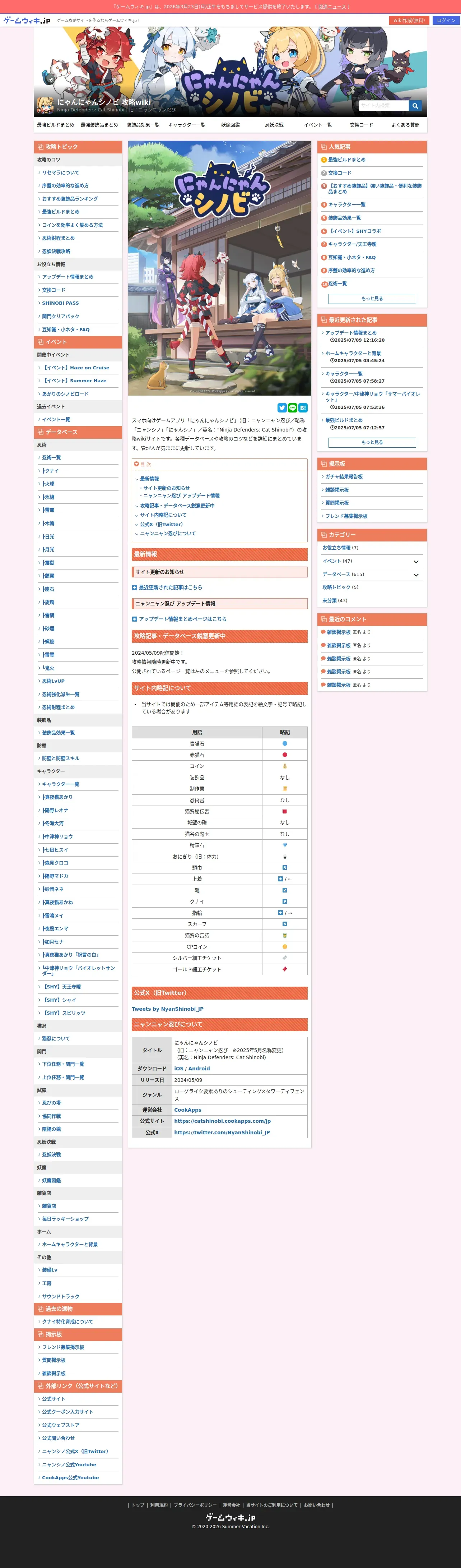Open キャラクター一覧 in top navigation
Image resolution: width=461 pixels, height=1568 pixels.
[x=187, y=125]
